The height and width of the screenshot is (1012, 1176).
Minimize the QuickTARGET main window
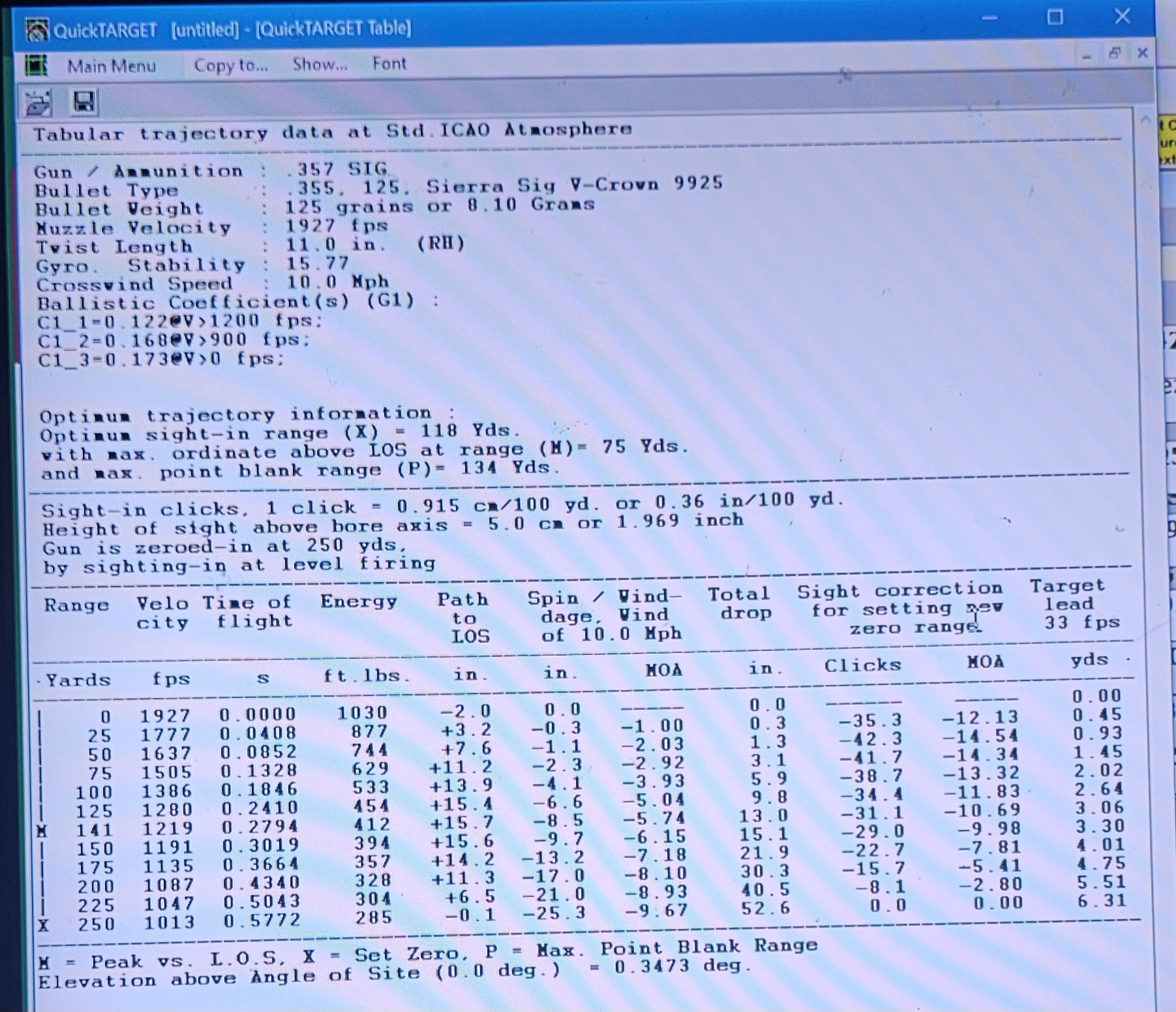(x=990, y=18)
